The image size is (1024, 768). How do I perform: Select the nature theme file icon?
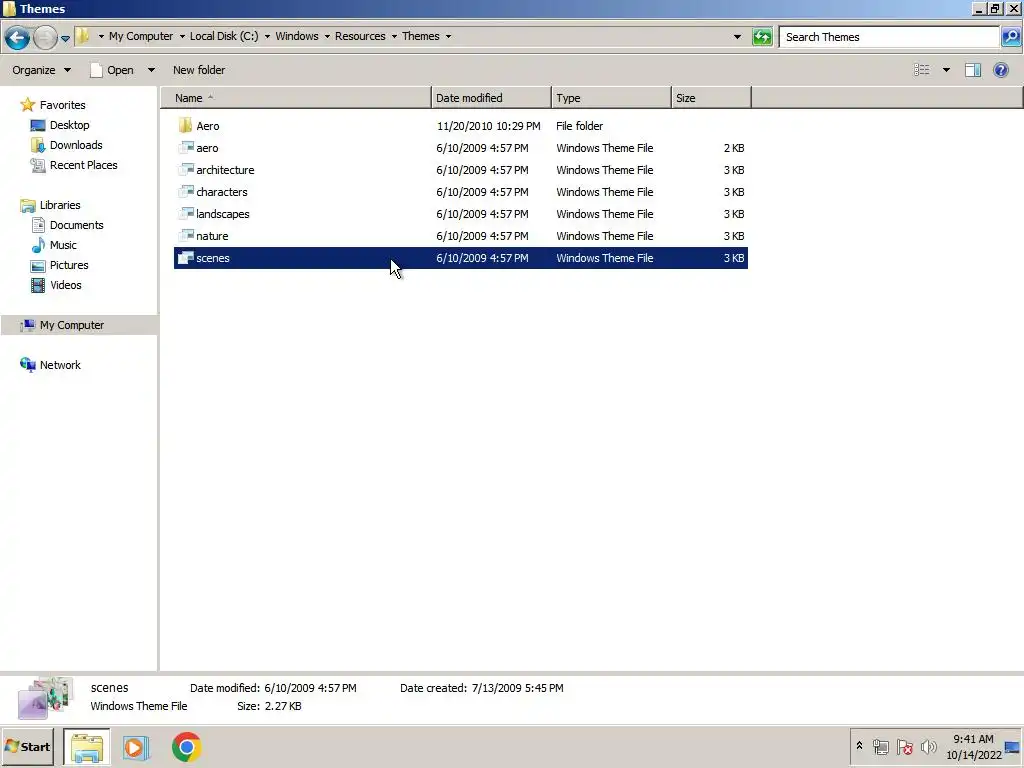[186, 236]
